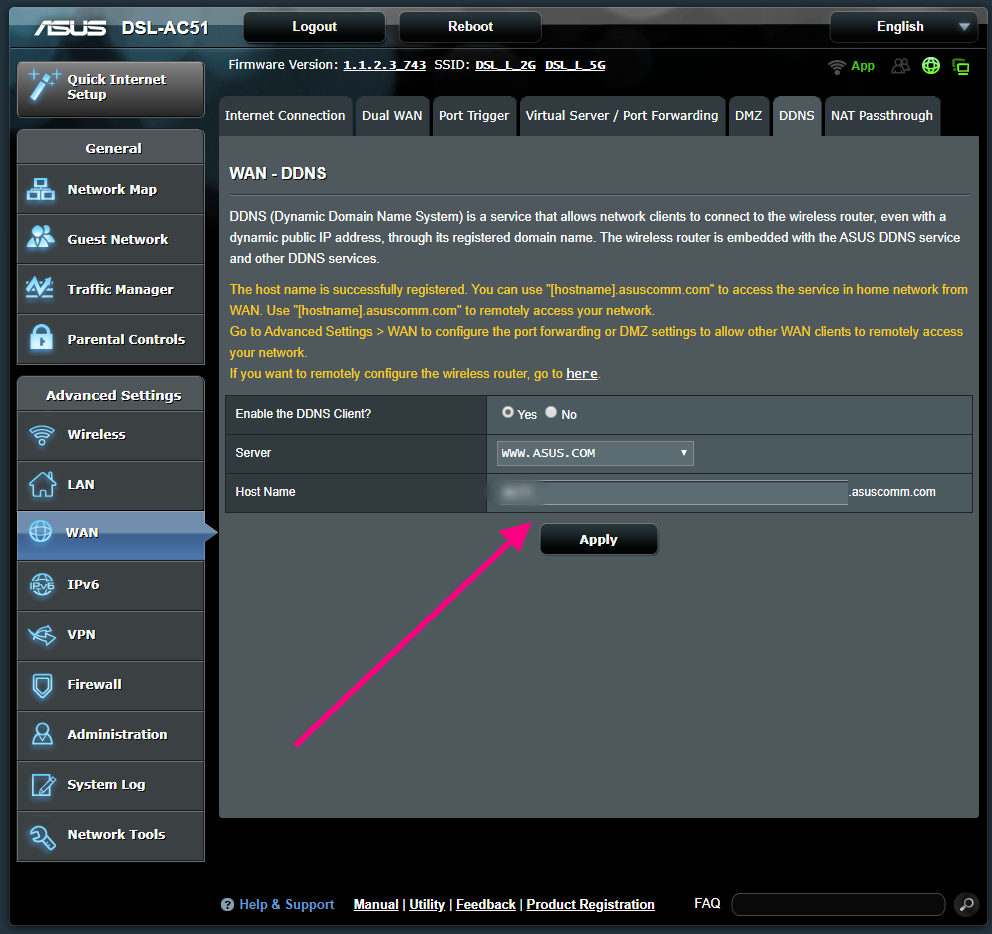Click the green network devices status icon
The image size is (992, 934).
pyautogui.click(x=961, y=66)
